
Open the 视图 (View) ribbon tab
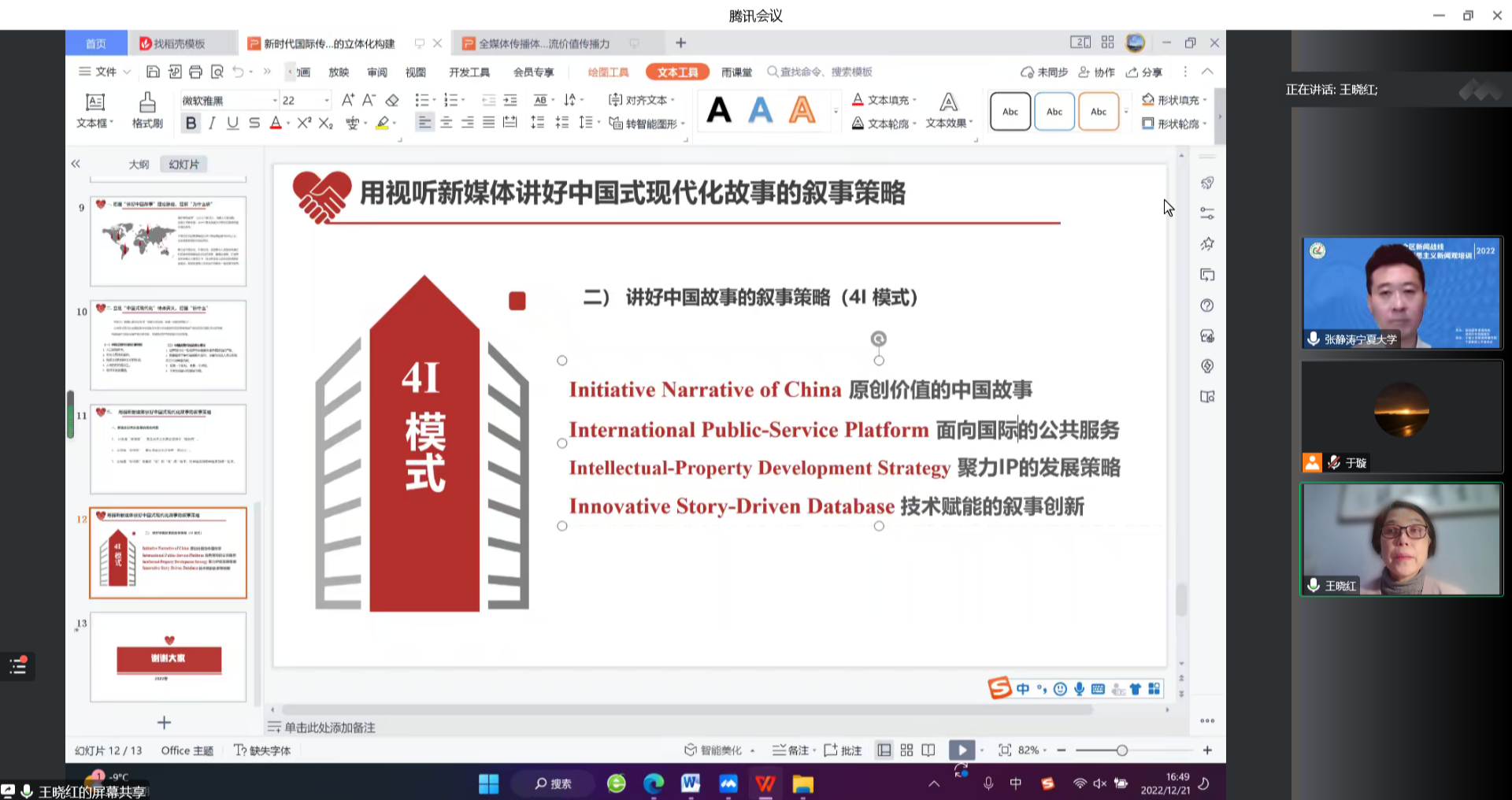415,72
